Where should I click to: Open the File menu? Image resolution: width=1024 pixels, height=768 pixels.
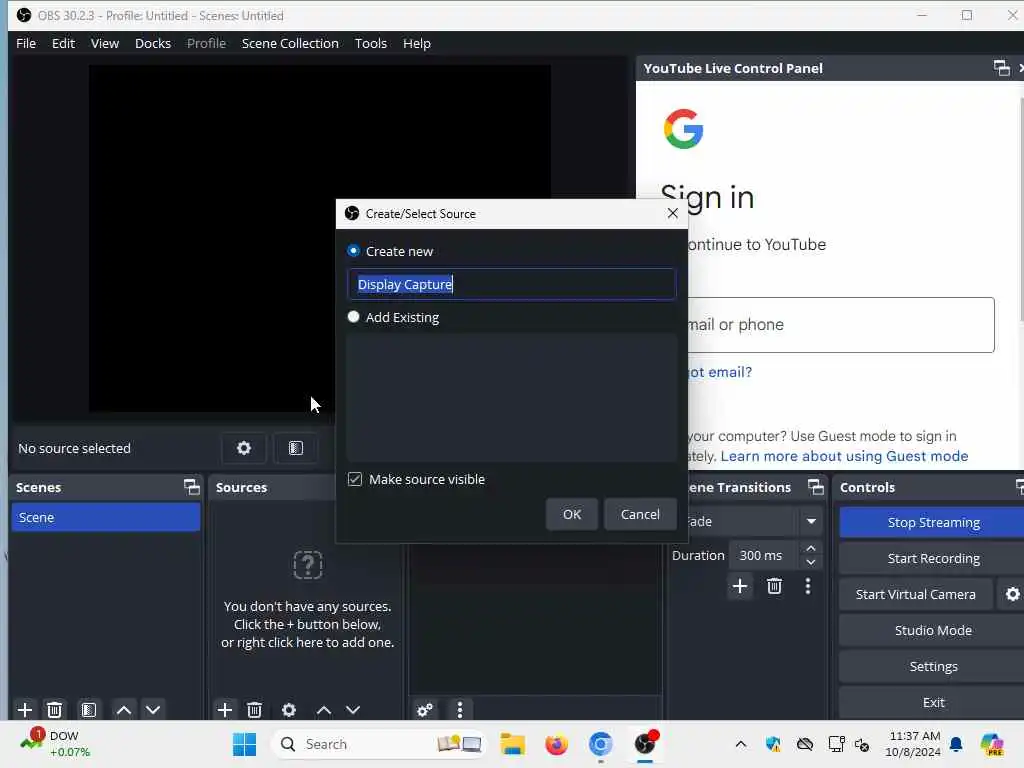[x=26, y=43]
